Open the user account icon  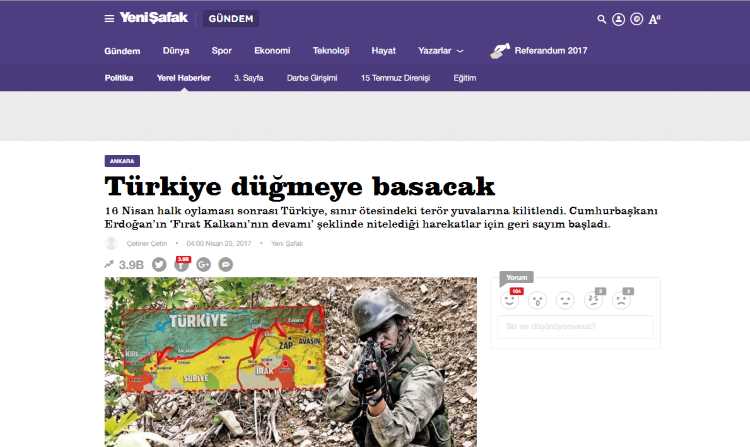618,18
